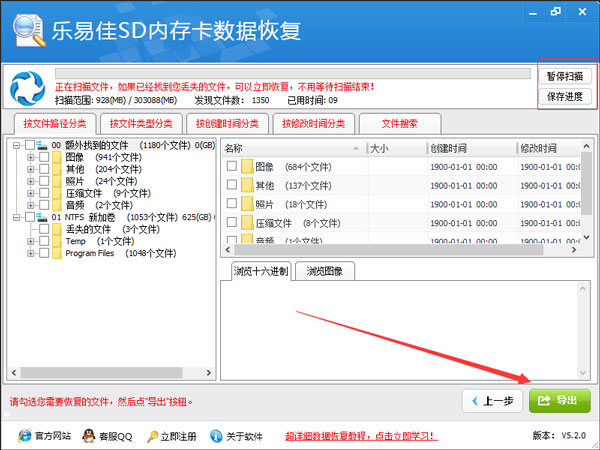Click folder icon of 丢失的文件 in tree
Image resolution: width=600 pixels, height=450 pixels.
[57, 229]
